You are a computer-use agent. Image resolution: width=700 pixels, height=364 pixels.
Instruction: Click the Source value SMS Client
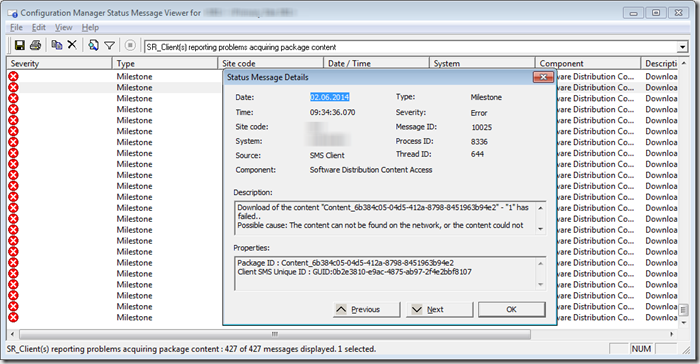tap(327, 155)
